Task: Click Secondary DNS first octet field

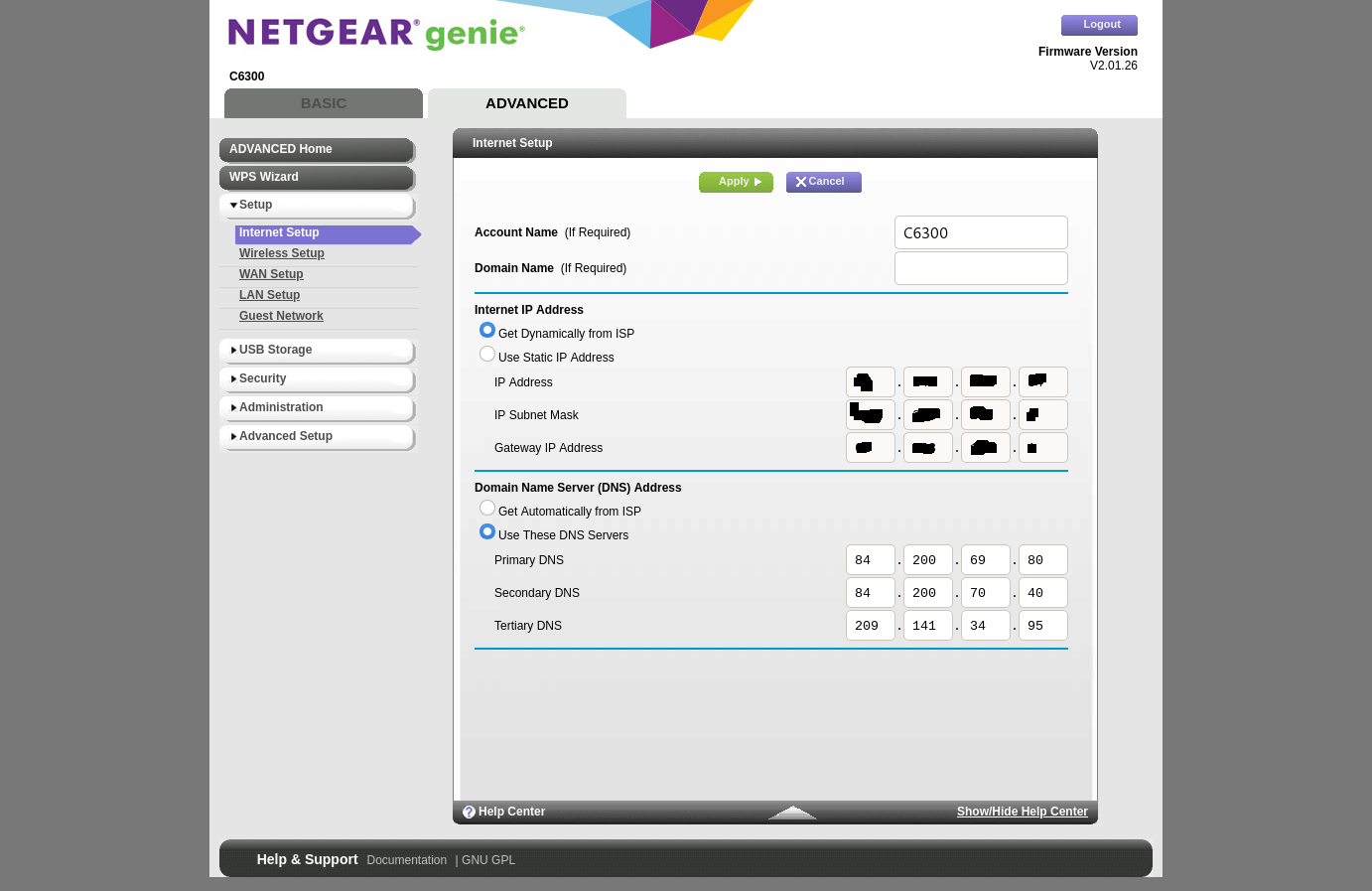Action: [871, 593]
